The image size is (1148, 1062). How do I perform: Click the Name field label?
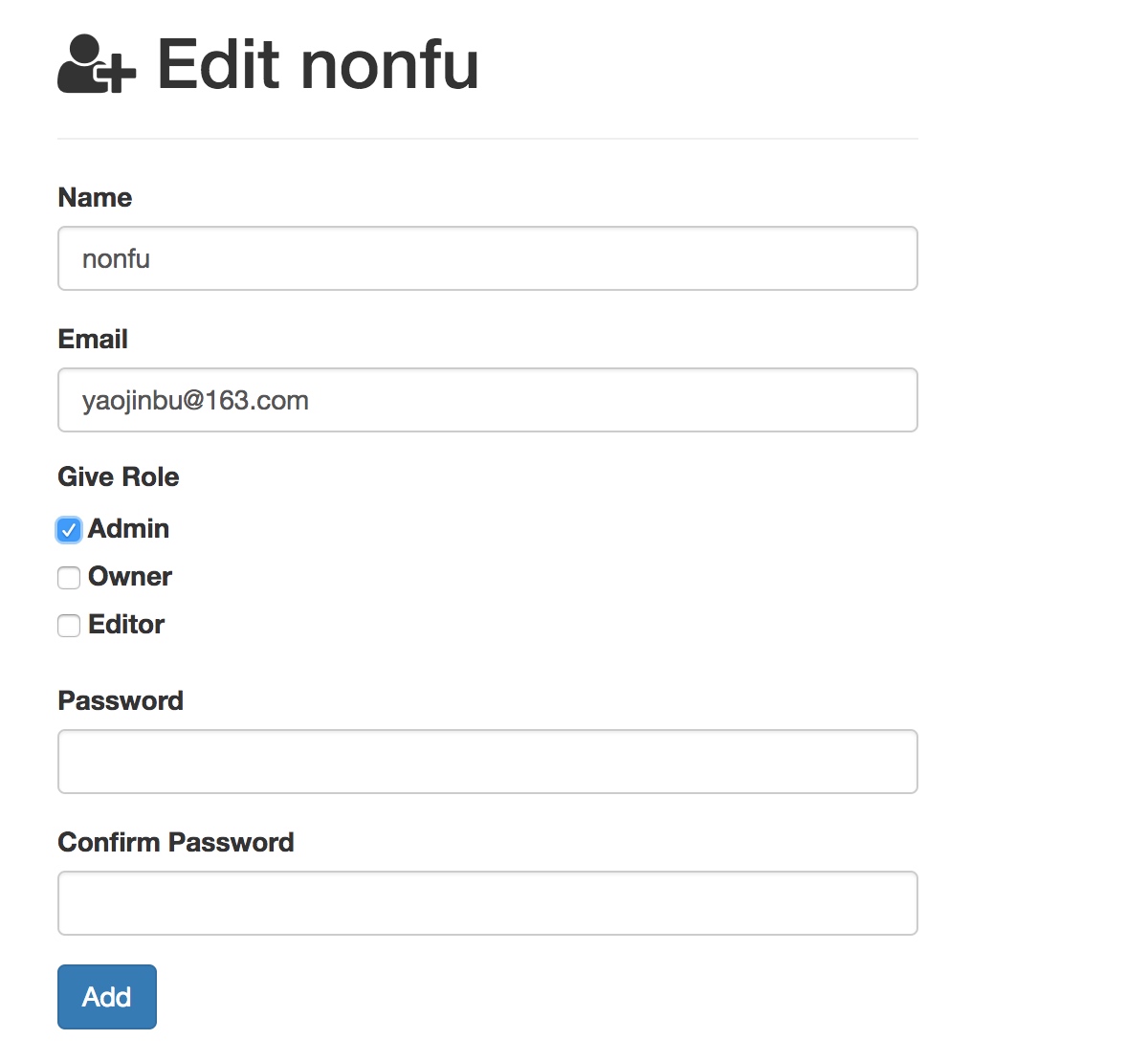coord(95,197)
